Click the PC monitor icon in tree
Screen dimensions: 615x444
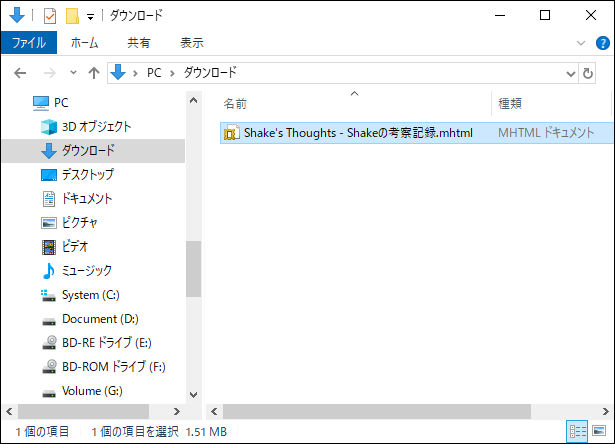pos(41,103)
